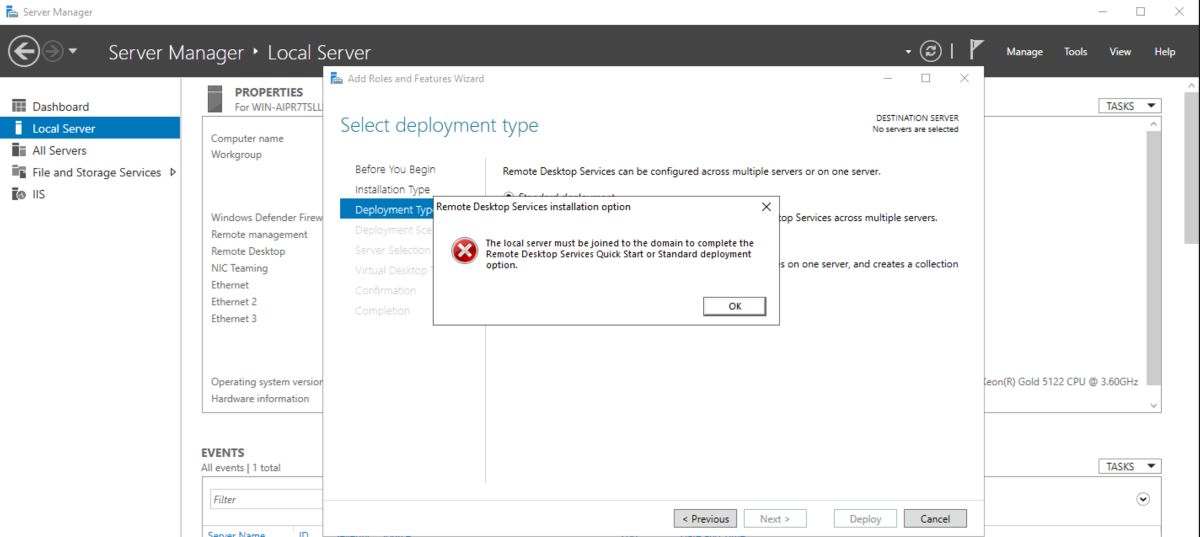This screenshot has height=537, width=1200.
Task: Open the Tools menu
Action: pyautogui.click(x=1075, y=52)
